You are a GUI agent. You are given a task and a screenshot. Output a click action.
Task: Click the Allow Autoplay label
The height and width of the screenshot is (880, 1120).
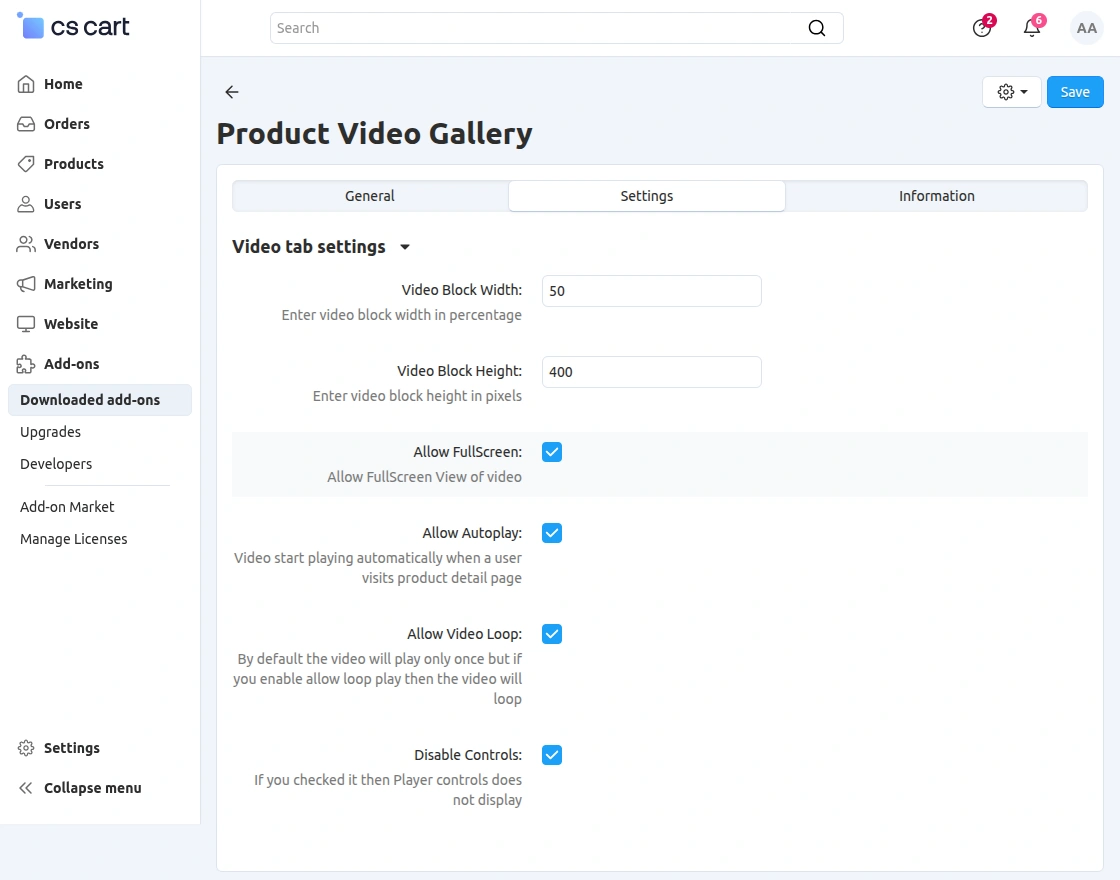472,533
